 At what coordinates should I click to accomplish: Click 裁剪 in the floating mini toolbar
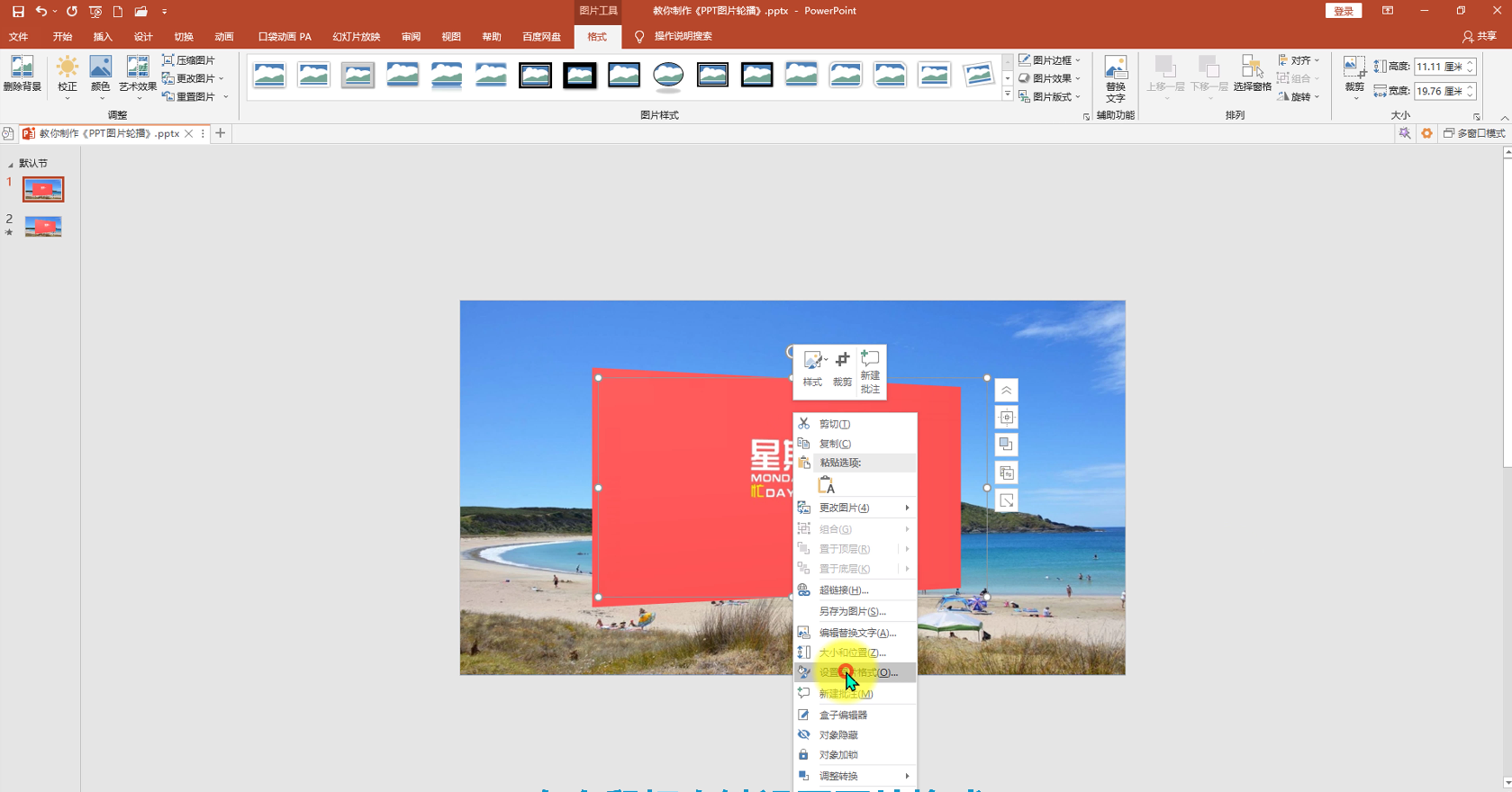(x=842, y=370)
